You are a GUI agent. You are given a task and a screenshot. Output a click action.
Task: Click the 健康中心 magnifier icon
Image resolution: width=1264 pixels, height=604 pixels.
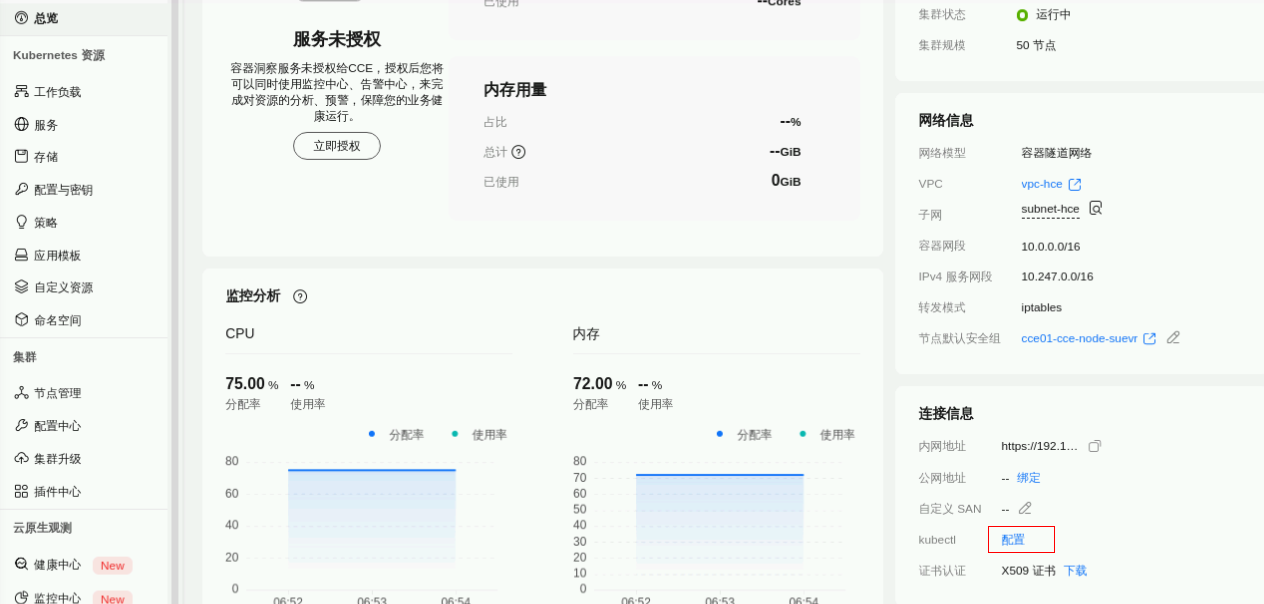[x=21, y=564]
